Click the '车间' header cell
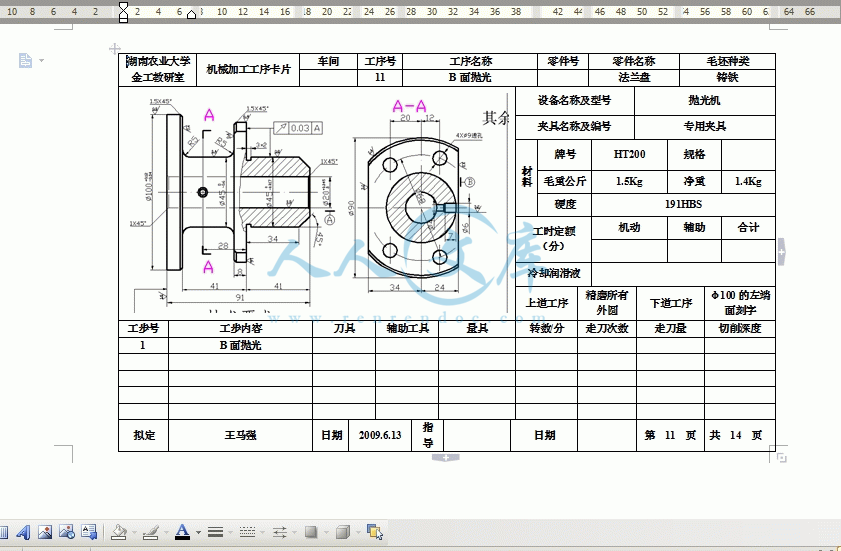 [328, 62]
